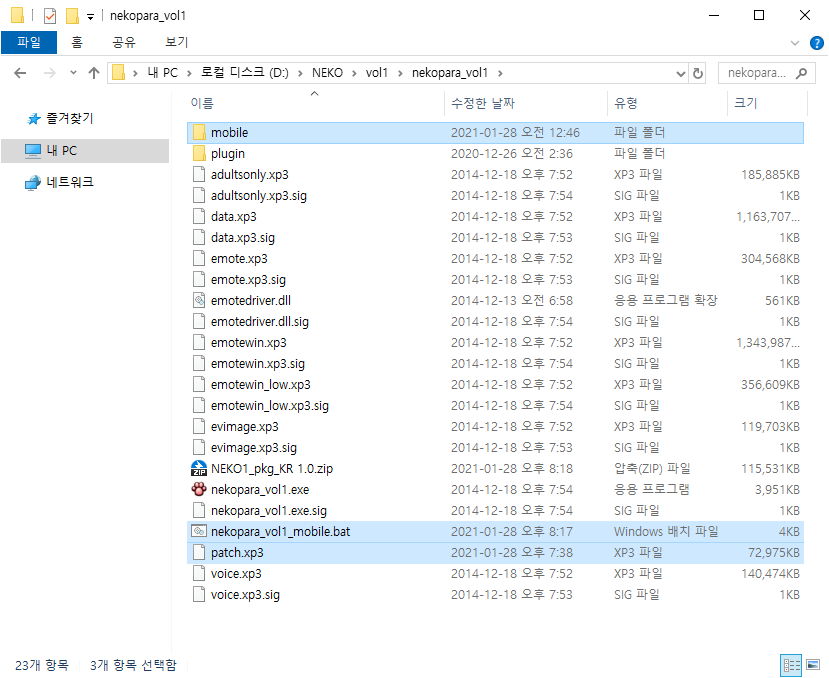Click the window system folder icon
829x678 pixels.
pyautogui.click(x=17, y=15)
